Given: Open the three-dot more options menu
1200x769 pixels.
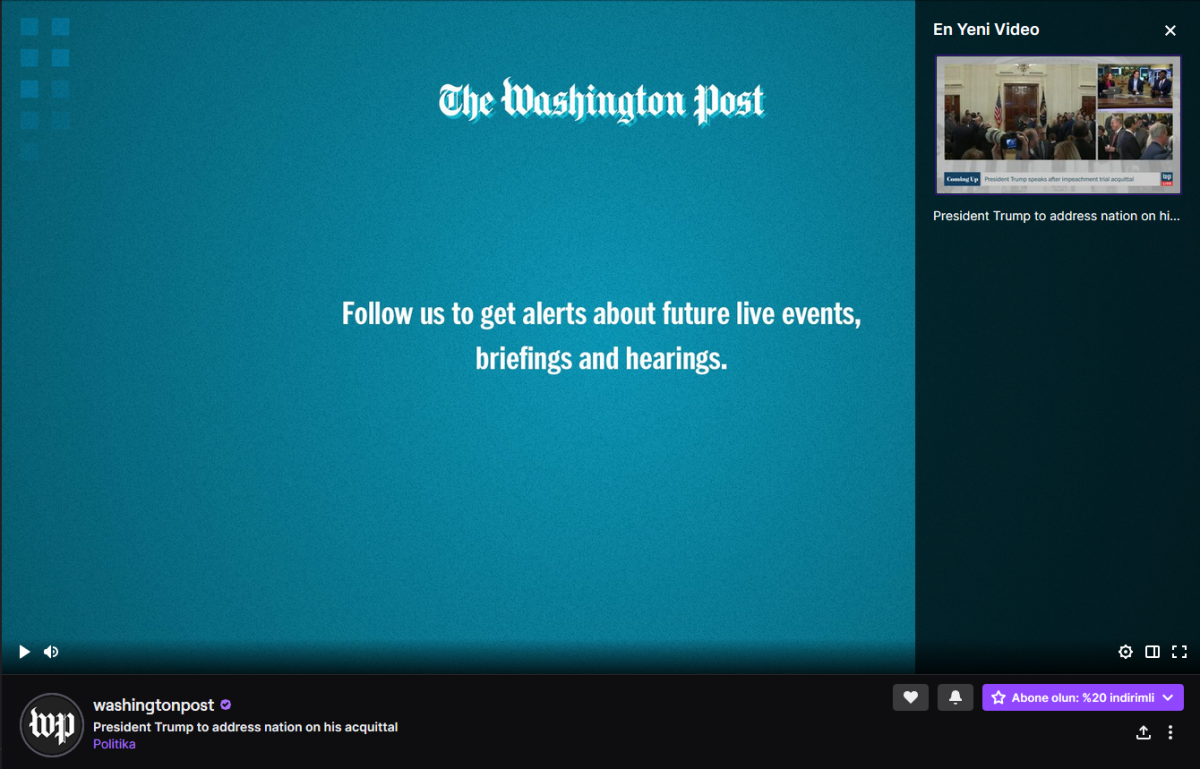Looking at the screenshot, I should tap(1170, 733).
